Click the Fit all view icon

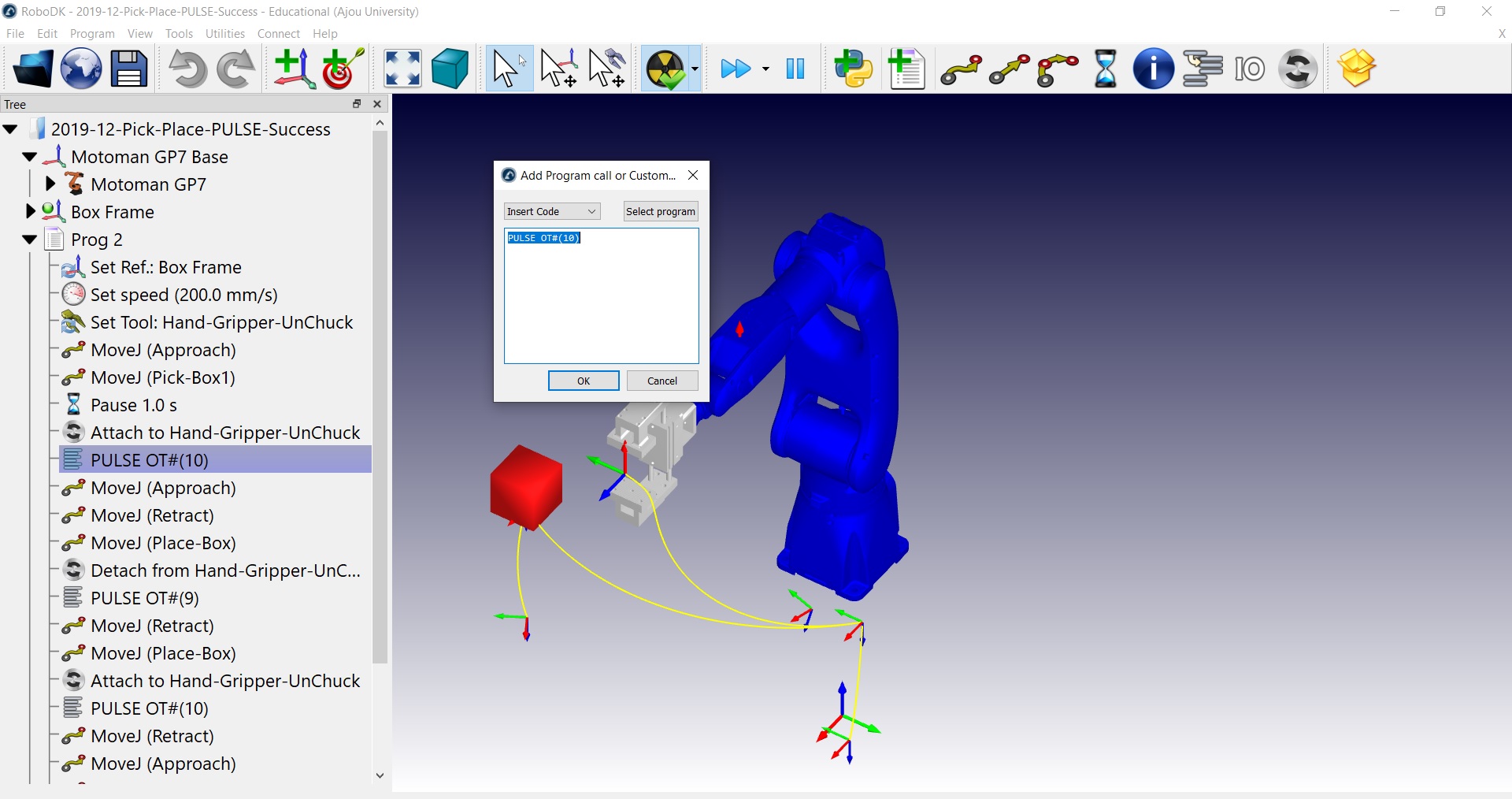tap(402, 69)
